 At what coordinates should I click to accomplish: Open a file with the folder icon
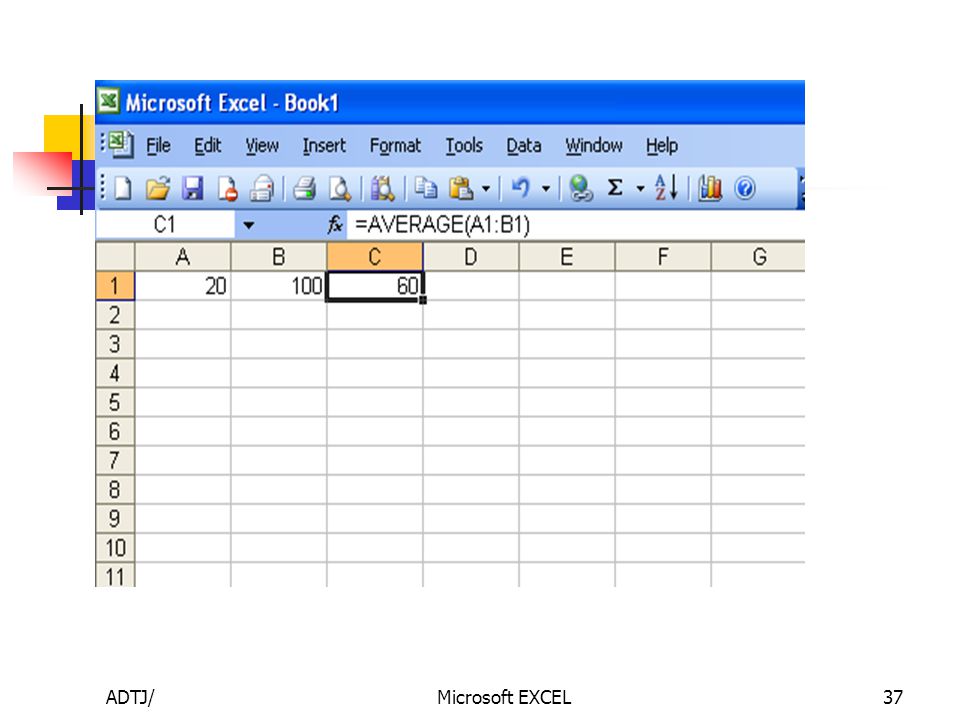coord(157,188)
